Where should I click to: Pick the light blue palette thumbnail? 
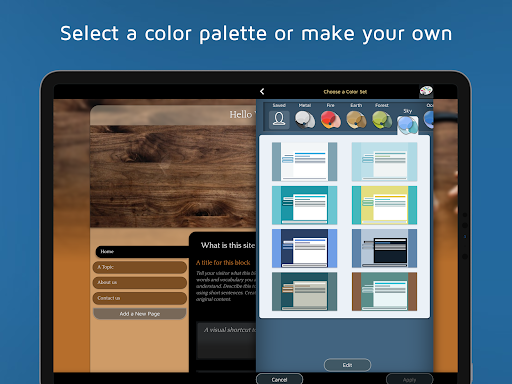click(x=384, y=162)
